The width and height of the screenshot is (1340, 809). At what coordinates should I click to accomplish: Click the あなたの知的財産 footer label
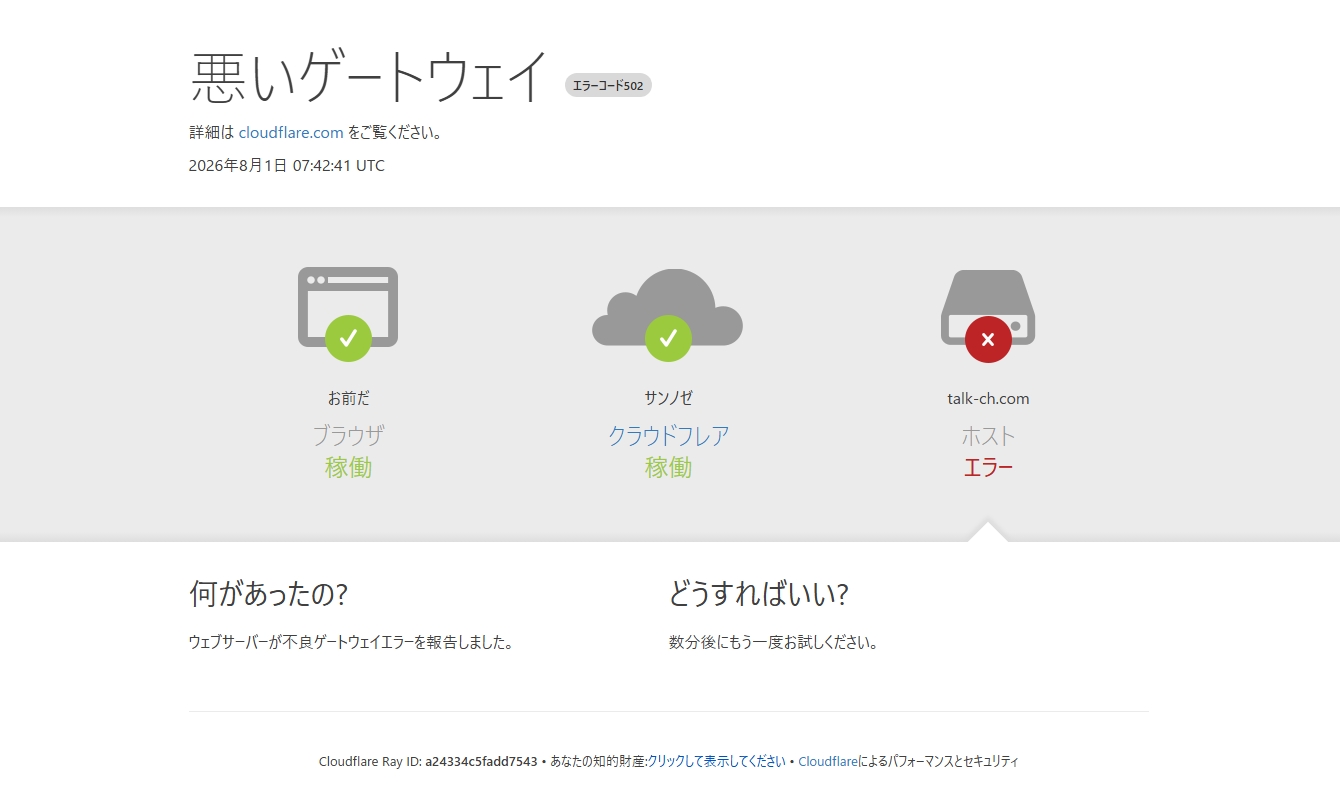(598, 761)
